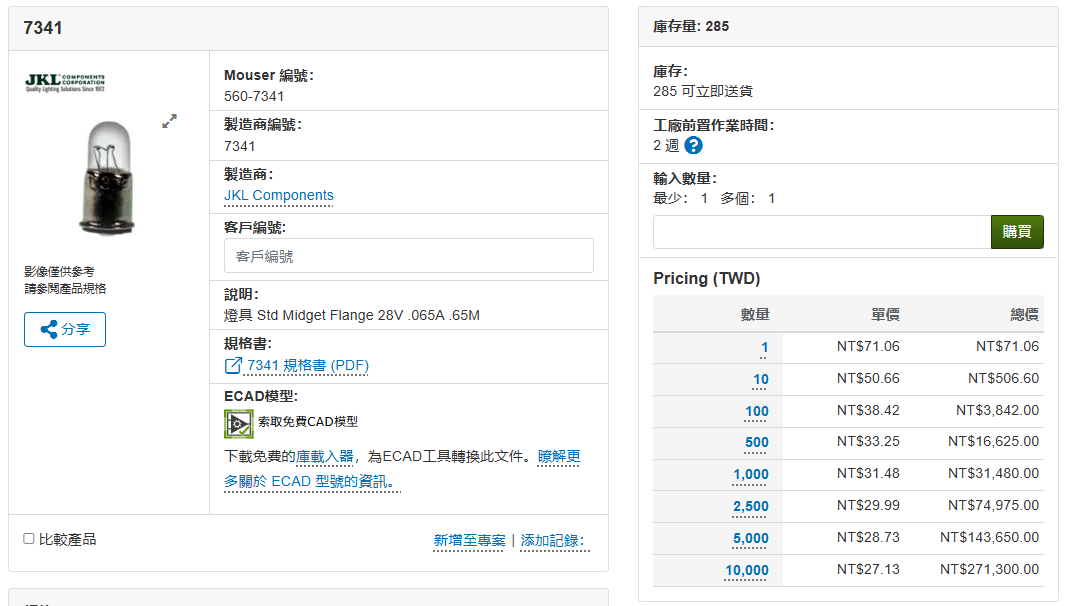Click the 新增至專案 add to project link
Screen dimensions: 1067x606
pyautogui.click(x=469, y=541)
